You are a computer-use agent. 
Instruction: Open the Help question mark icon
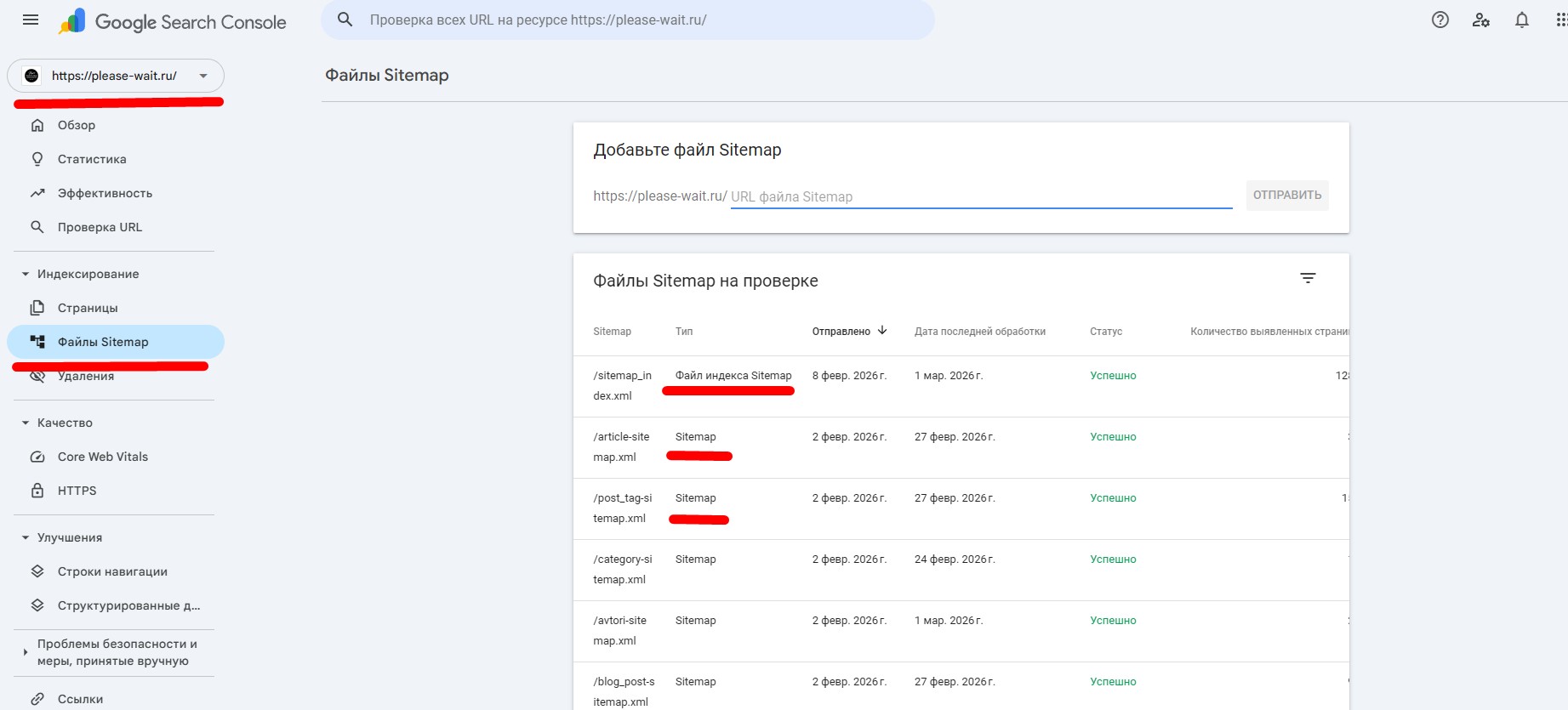point(1440,20)
